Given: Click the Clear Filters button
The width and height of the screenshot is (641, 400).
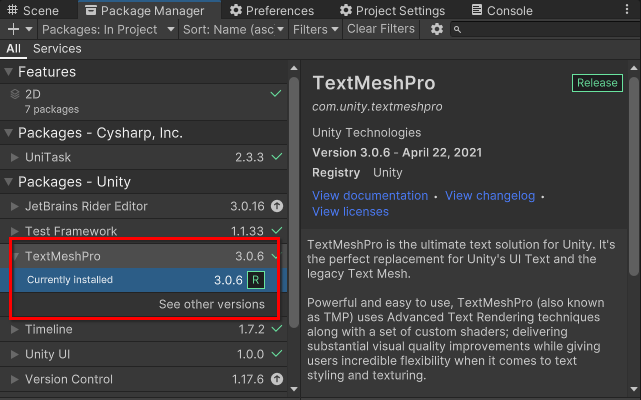Looking at the screenshot, I should [381, 30].
